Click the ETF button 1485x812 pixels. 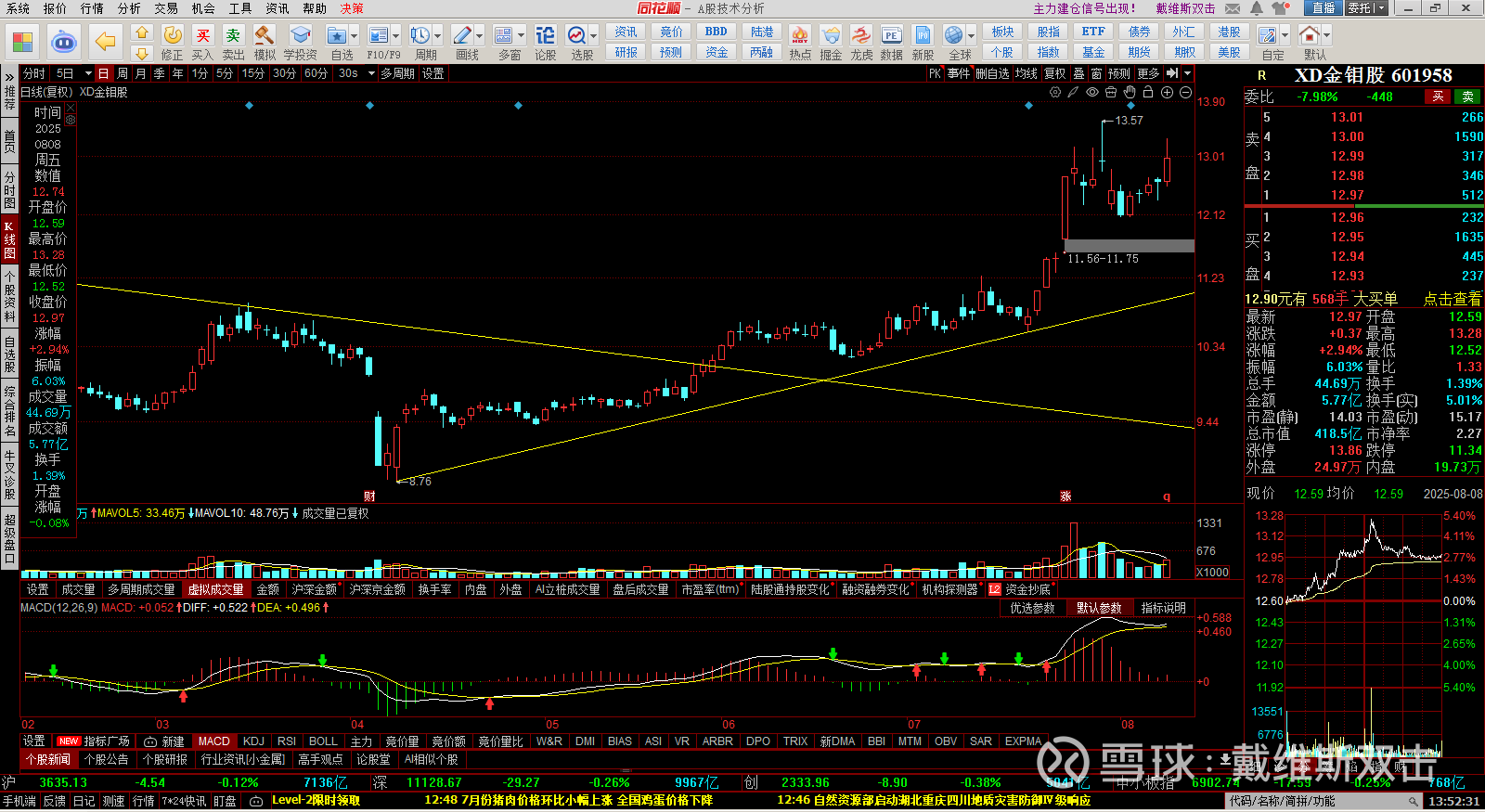click(1093, 32)
